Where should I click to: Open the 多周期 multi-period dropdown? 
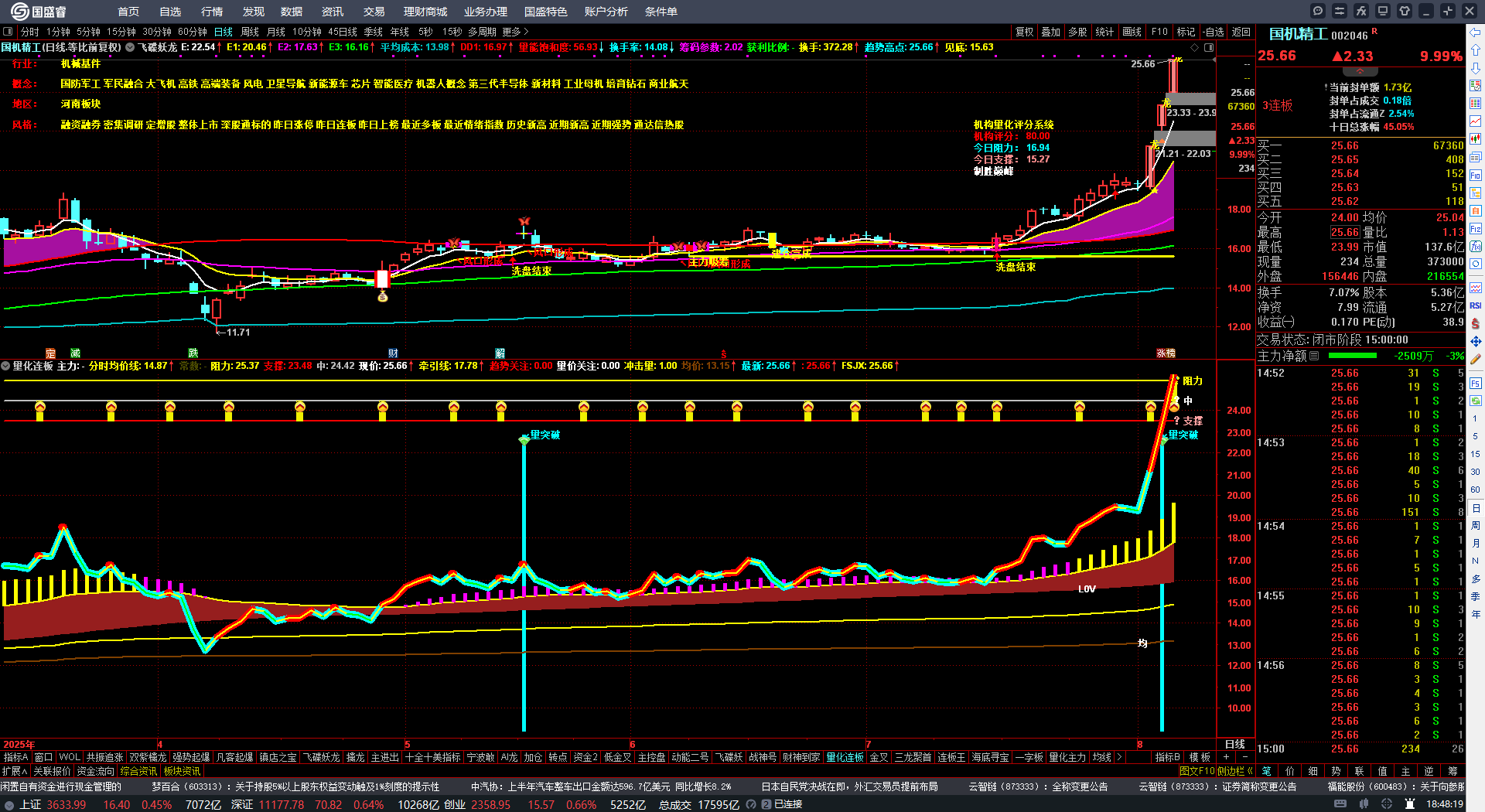482,32
